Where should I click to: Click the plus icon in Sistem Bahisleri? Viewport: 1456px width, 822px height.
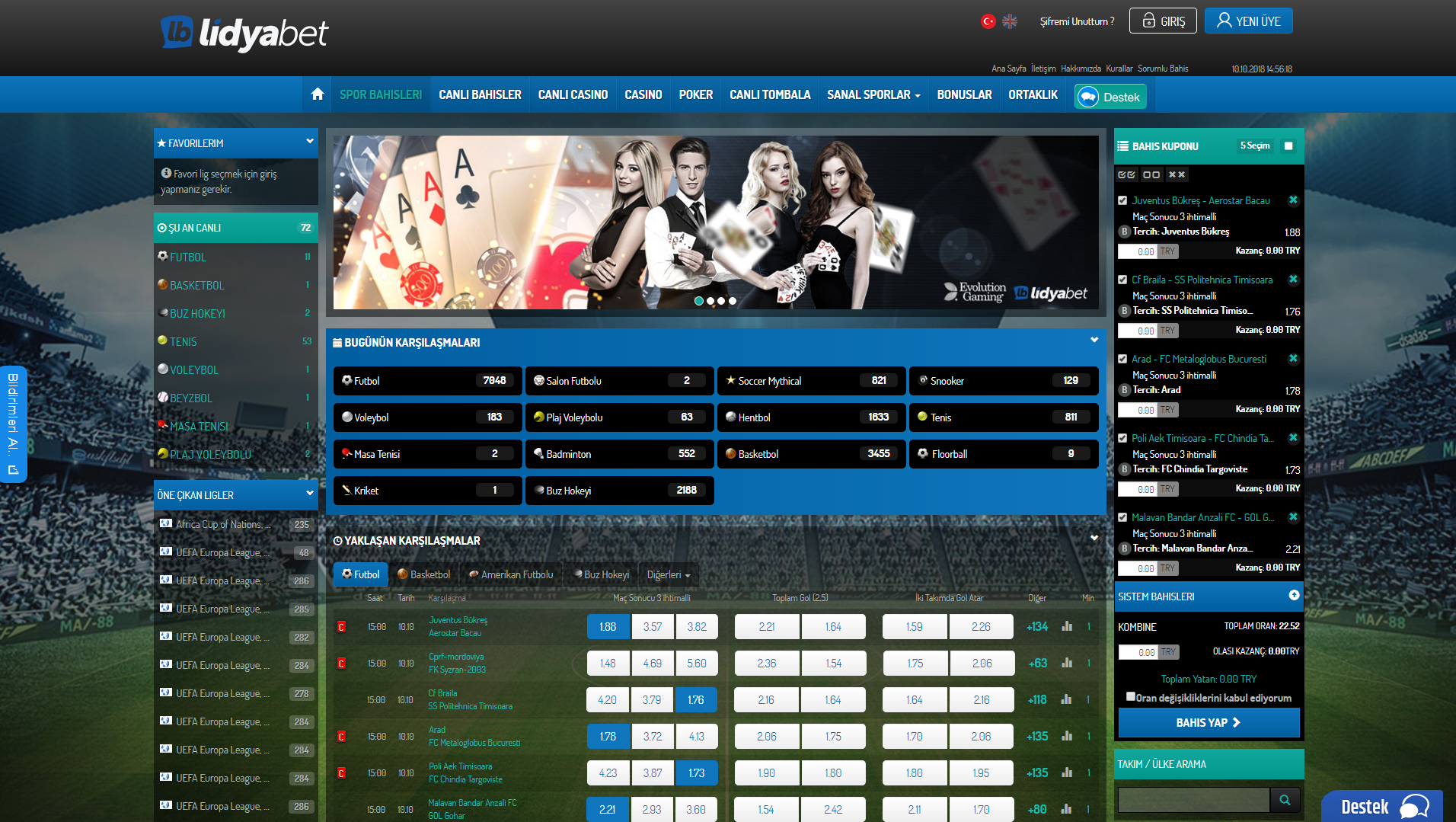[1294, 596]
